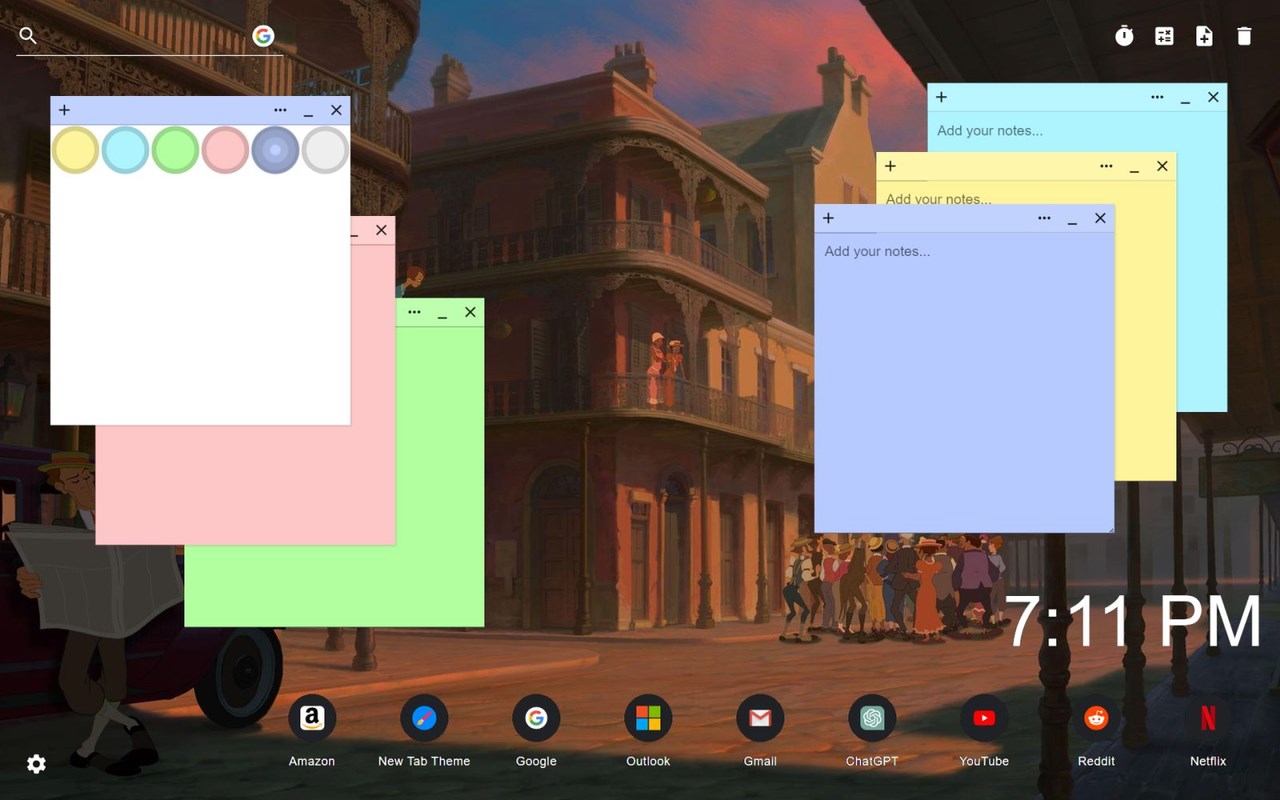The image size is (1280, 800).
Task: Open the white note's three-dot menu
Action: coord(280,110)
